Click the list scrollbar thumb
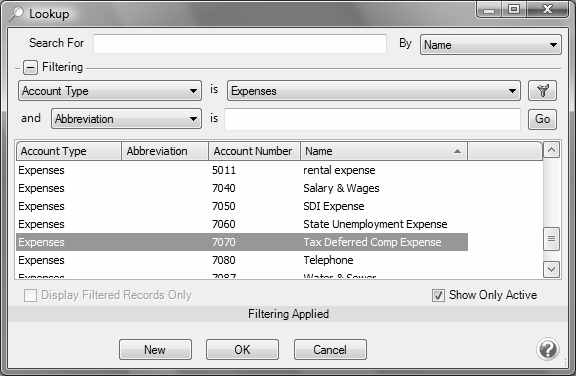Viewport: 576px width, 376px height. (x=551, y=239)
